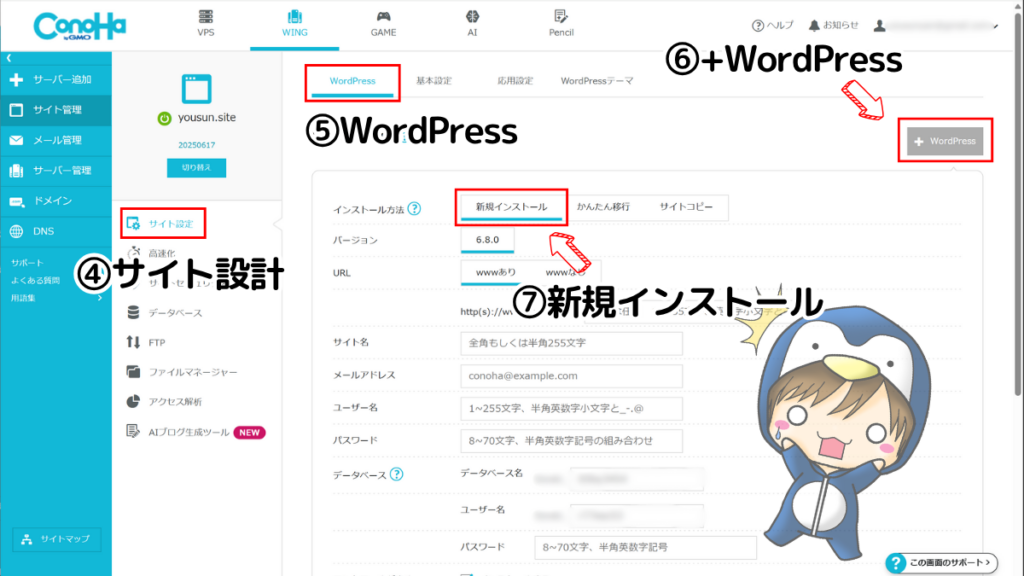
Task: Click the お知らせ bell icon
Action: 814,25
